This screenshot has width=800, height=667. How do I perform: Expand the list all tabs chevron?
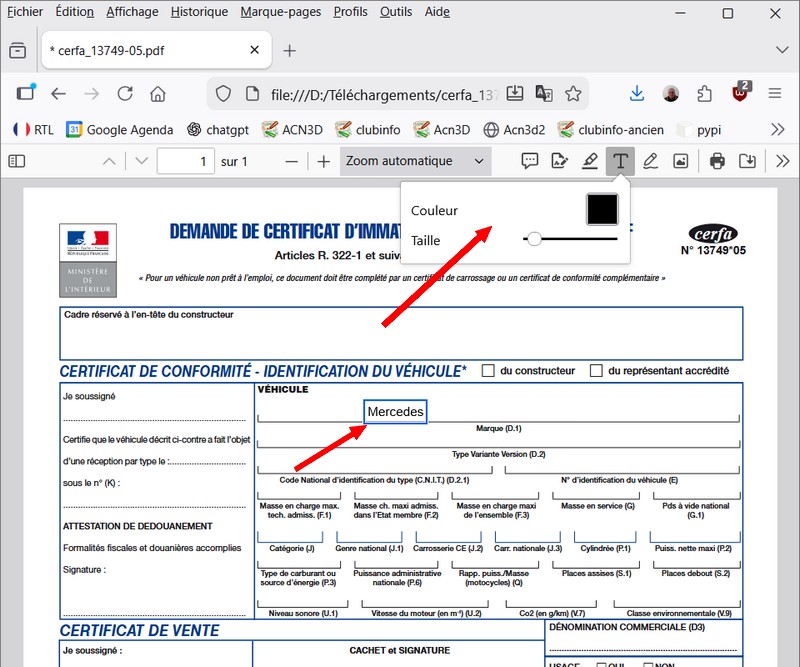pyautogui.click(x=781, y=50)
